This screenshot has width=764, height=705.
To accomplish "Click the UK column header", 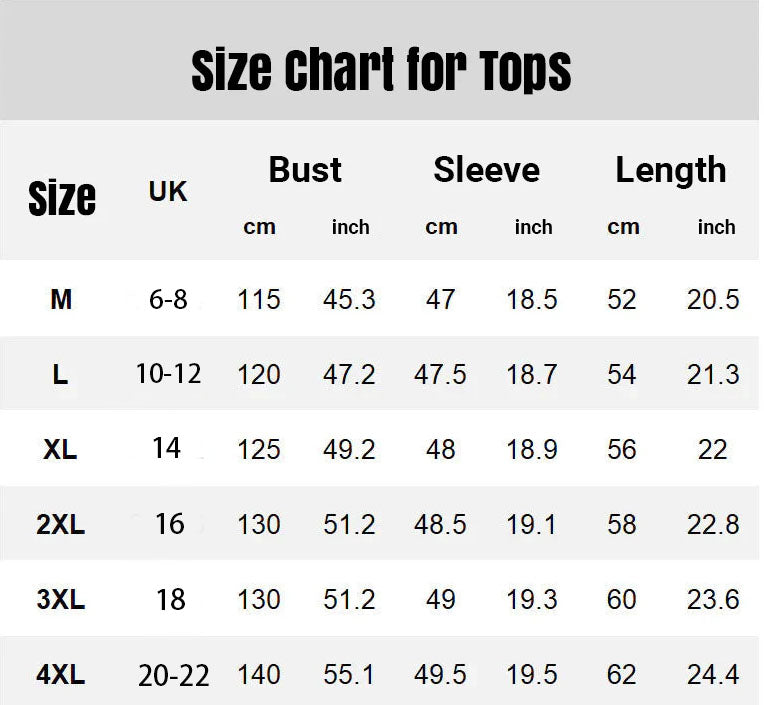I will [168, 191].
